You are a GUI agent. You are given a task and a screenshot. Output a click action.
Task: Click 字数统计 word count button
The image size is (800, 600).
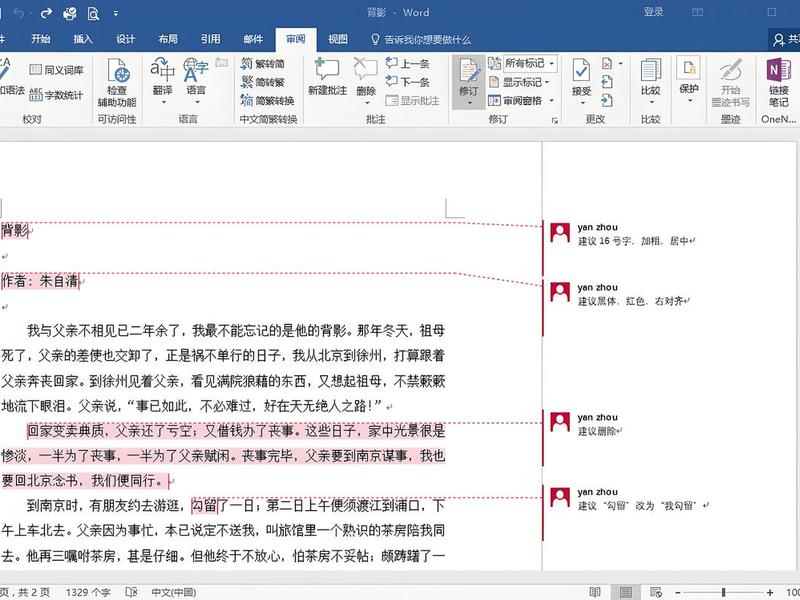point(56,95)
